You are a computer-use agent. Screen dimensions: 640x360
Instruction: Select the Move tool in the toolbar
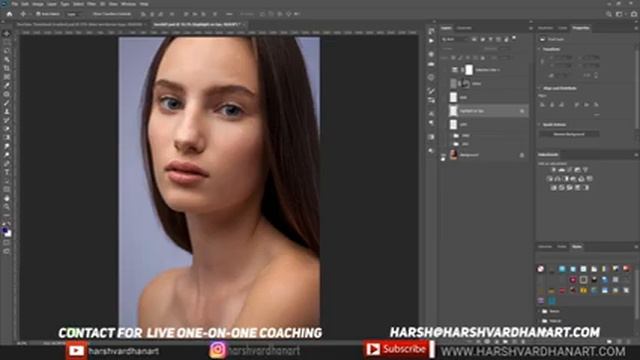[7, 34]
